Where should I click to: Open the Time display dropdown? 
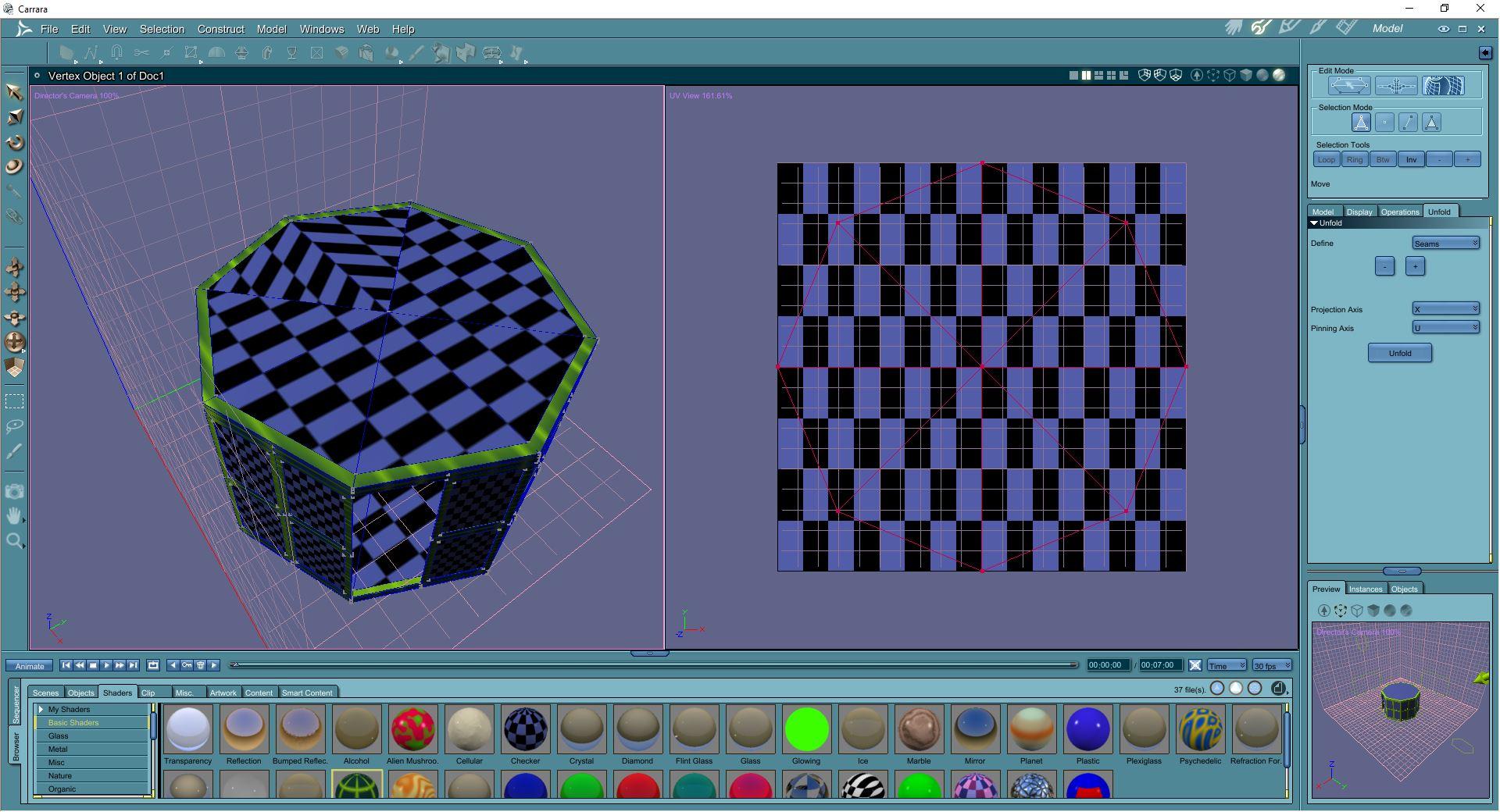point(1227,665)
